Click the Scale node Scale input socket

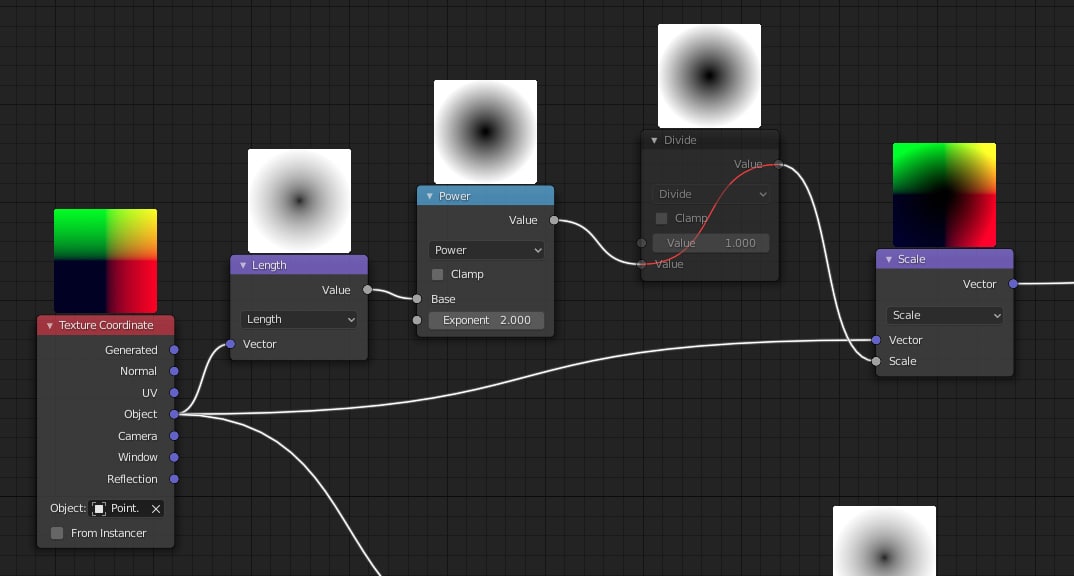[x=876, y=361]
